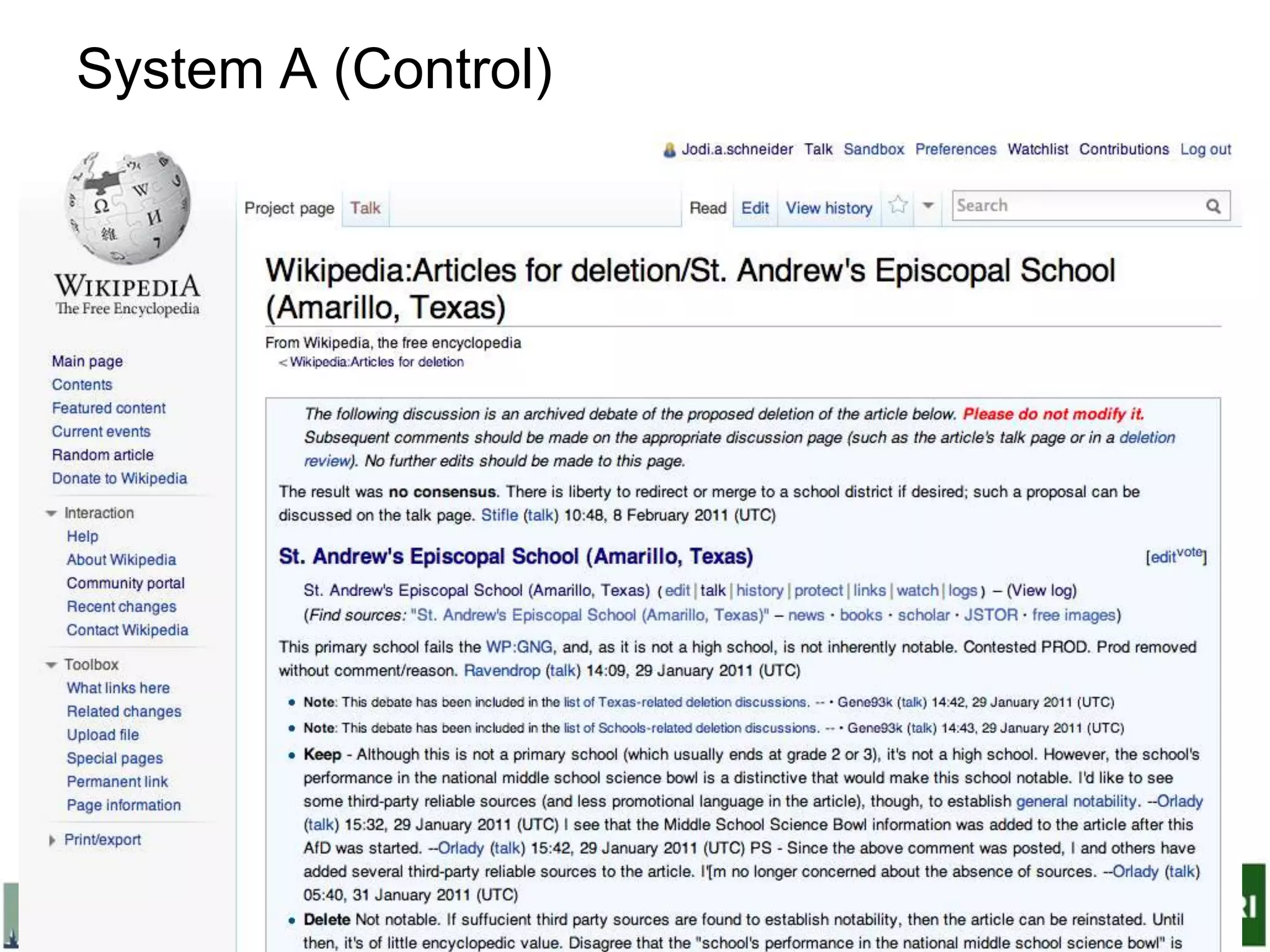This screenshot has width=1270, height=952.
Task: Click the protect link
Action: (x=819, y=591)
